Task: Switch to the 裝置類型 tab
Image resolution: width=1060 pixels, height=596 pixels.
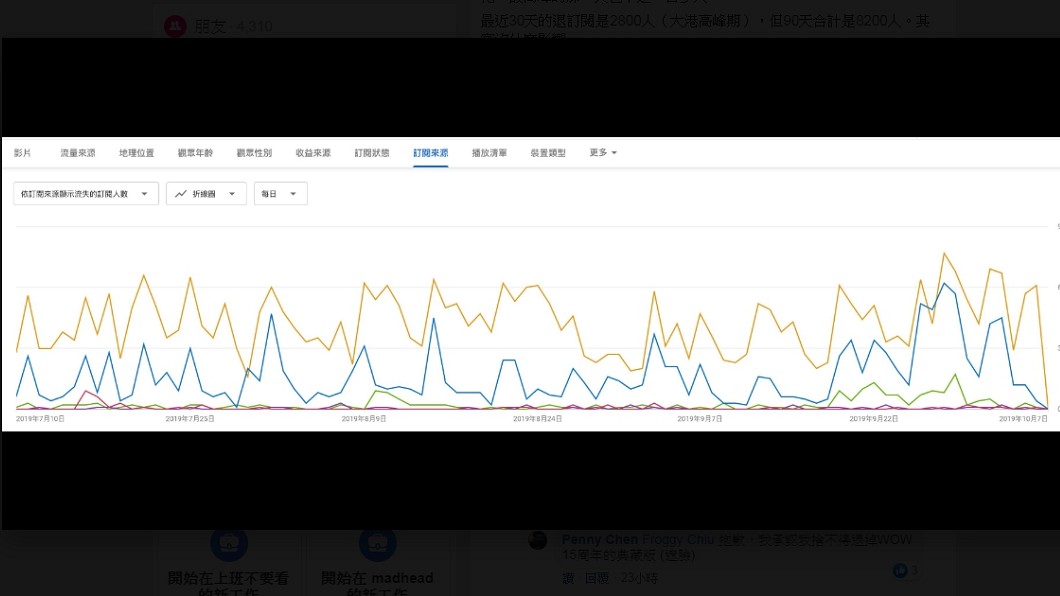Action: (548, 153)
